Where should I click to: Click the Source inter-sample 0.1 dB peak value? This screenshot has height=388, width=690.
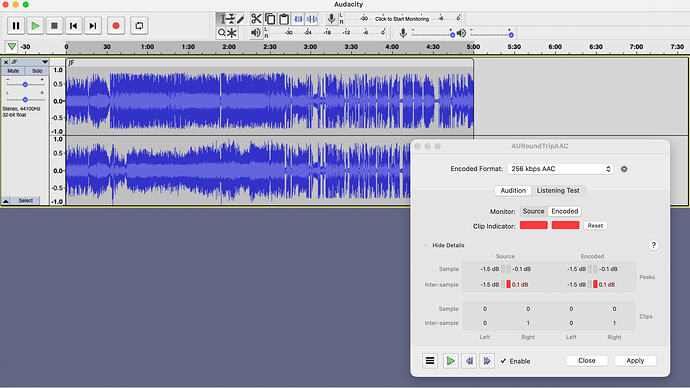(x=520, y=285)
